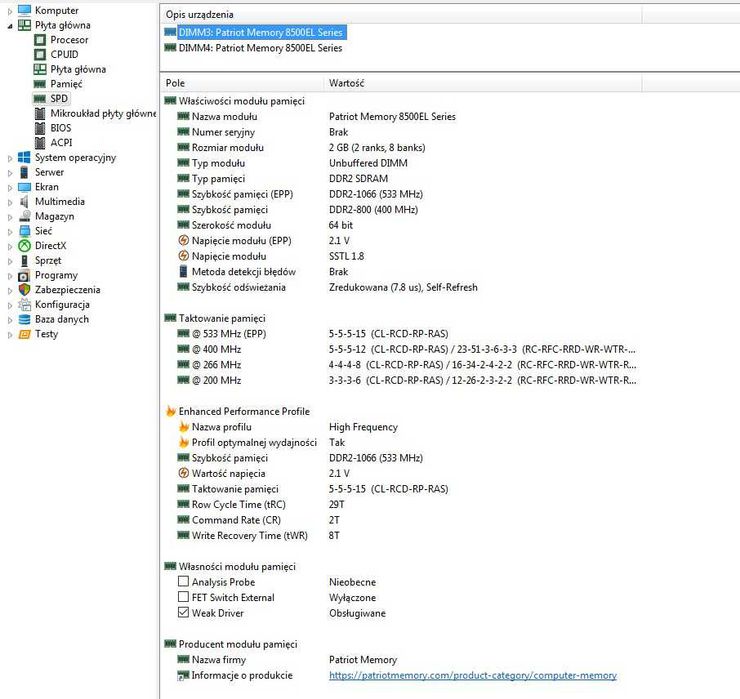Click the CPUID chip icon
Viewport: 740px width, 699px height.
pos(40,55)
